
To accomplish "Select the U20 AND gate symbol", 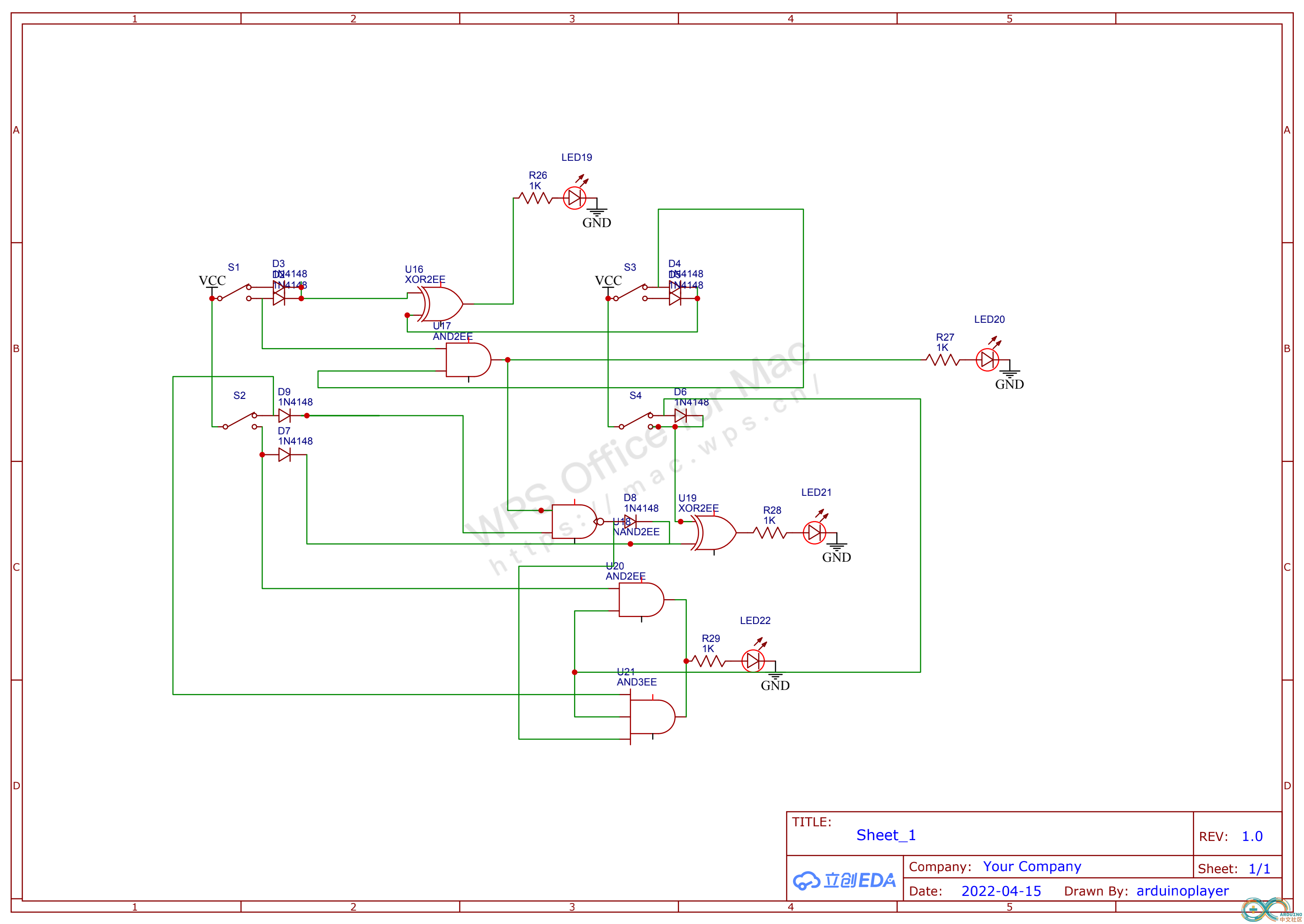I will 641,600.
